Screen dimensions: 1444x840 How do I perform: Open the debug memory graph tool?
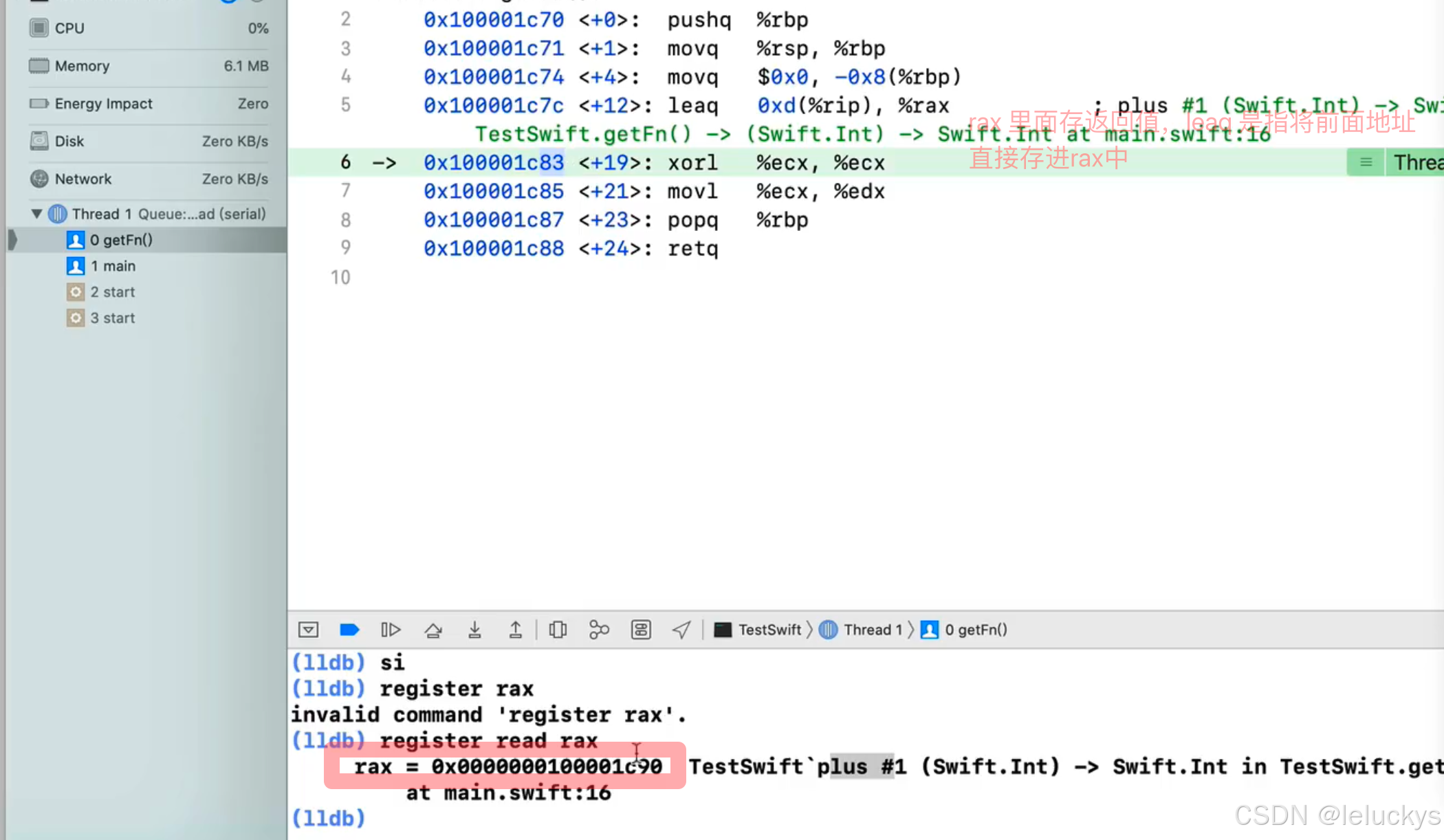599,630
